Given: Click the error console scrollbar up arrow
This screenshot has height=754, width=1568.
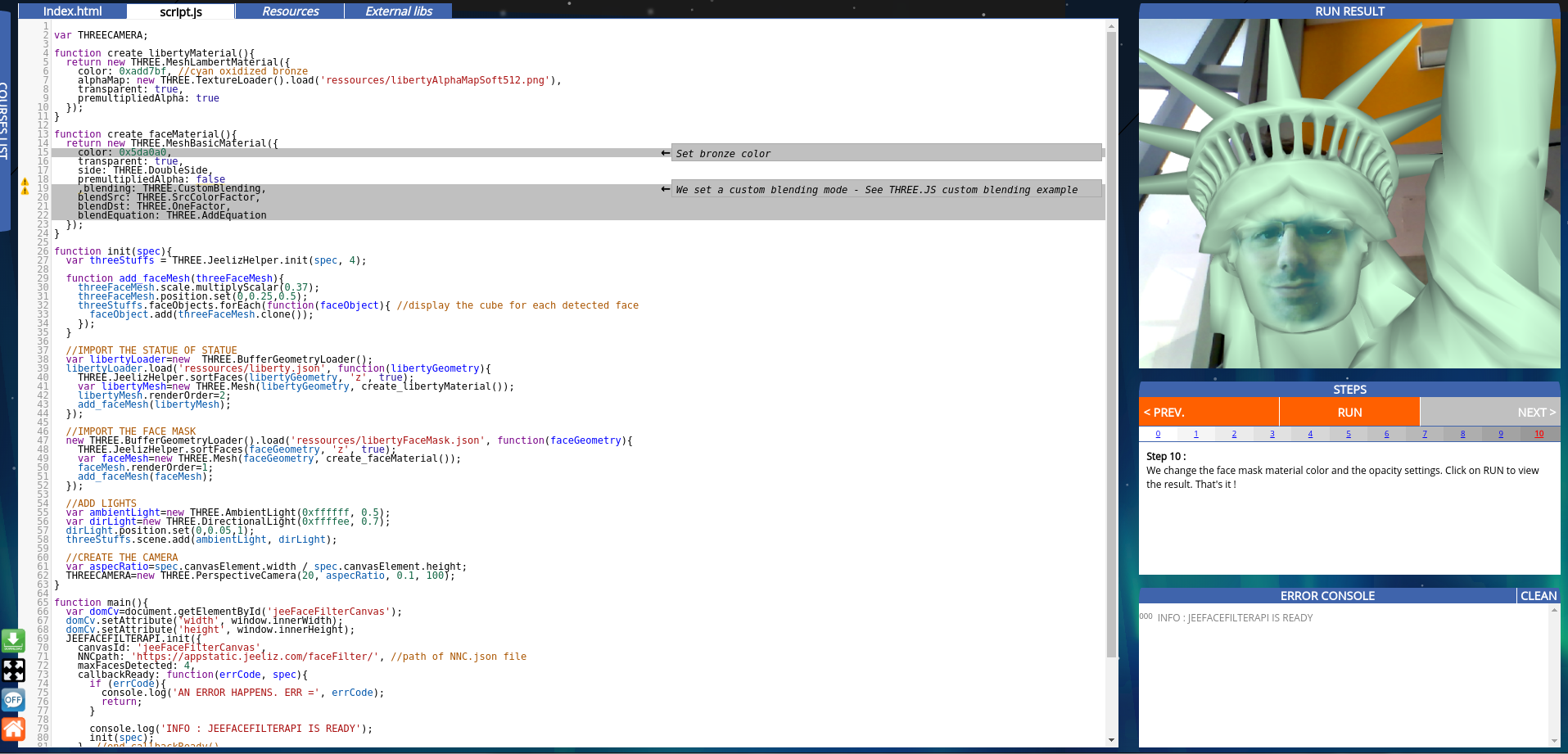Looking at the screenshot, I should point(1554,610).
